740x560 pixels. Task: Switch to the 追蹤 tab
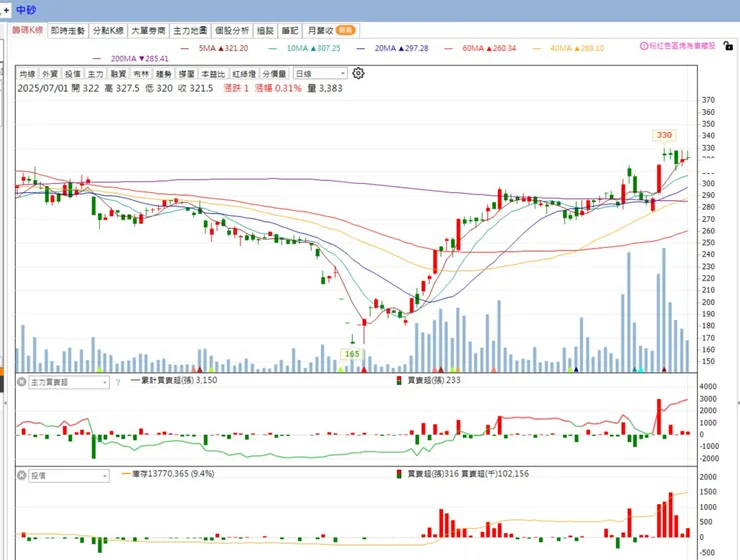click(265, 31)
